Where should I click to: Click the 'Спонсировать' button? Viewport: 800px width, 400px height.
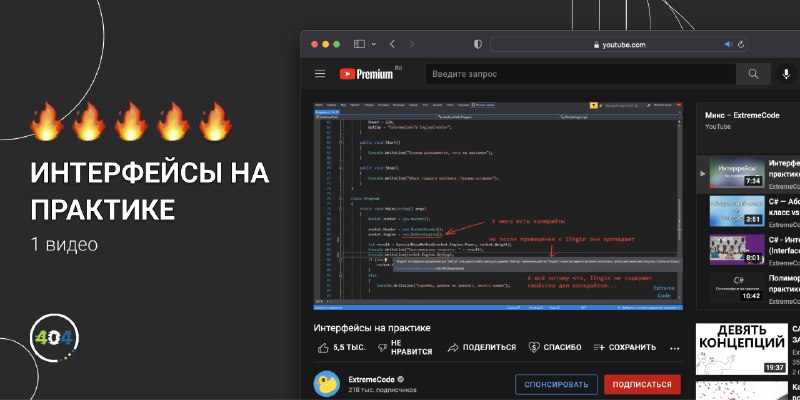pyautogui.click(x=556, y=384)
